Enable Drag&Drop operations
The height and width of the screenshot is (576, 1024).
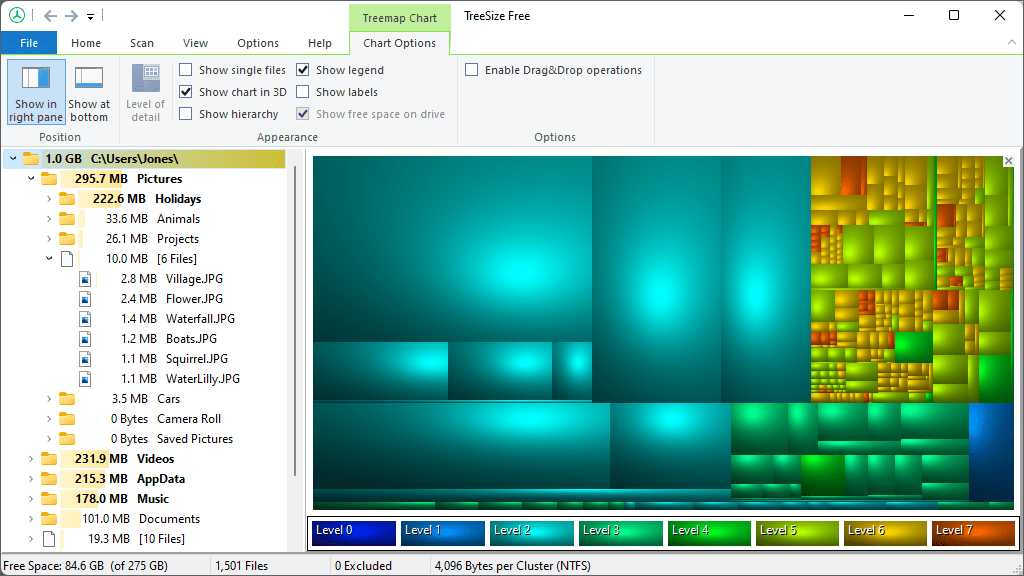click(x=471, y=70)
